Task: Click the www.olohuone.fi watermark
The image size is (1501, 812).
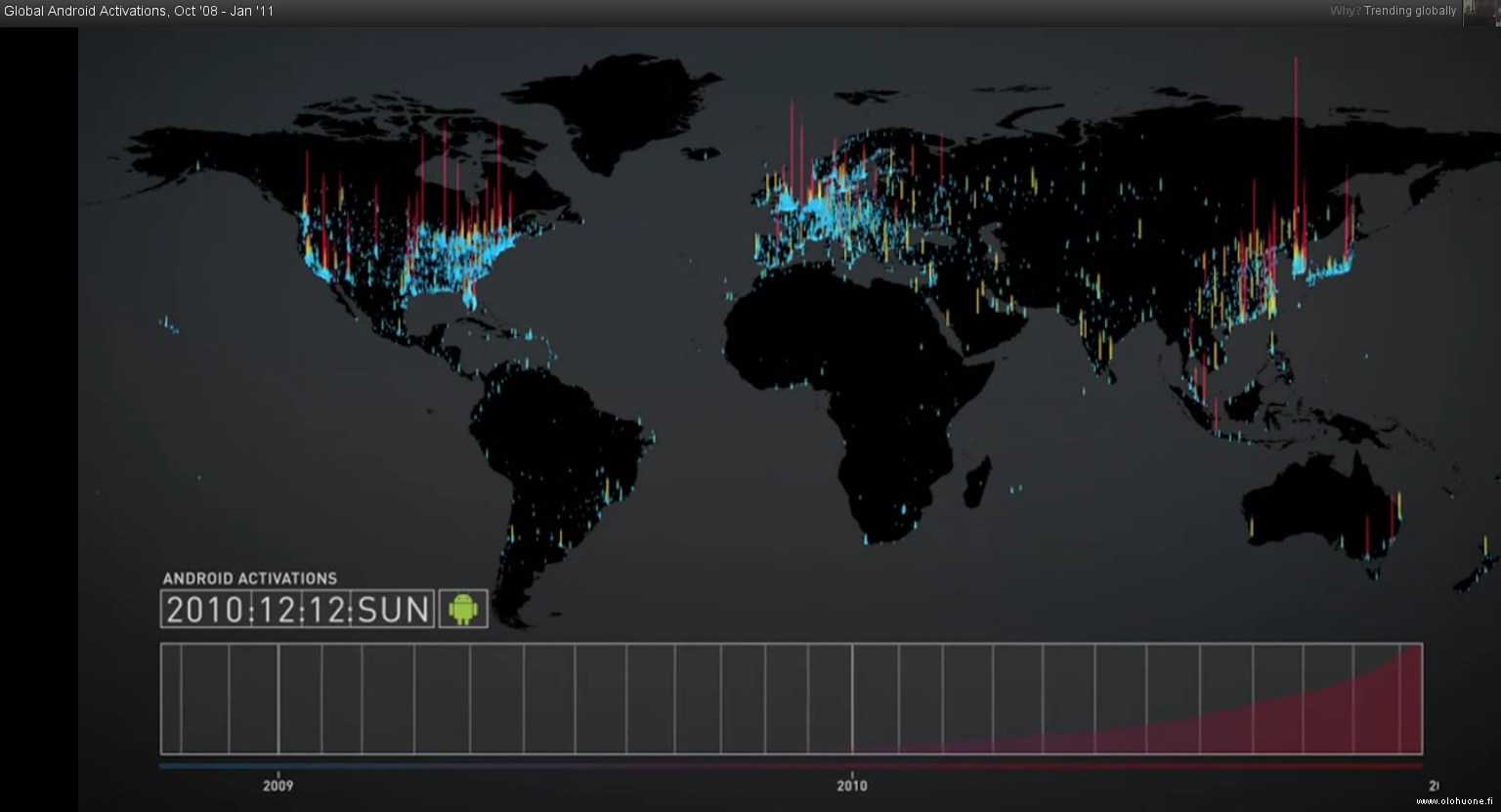Action: pos(1453,801)
